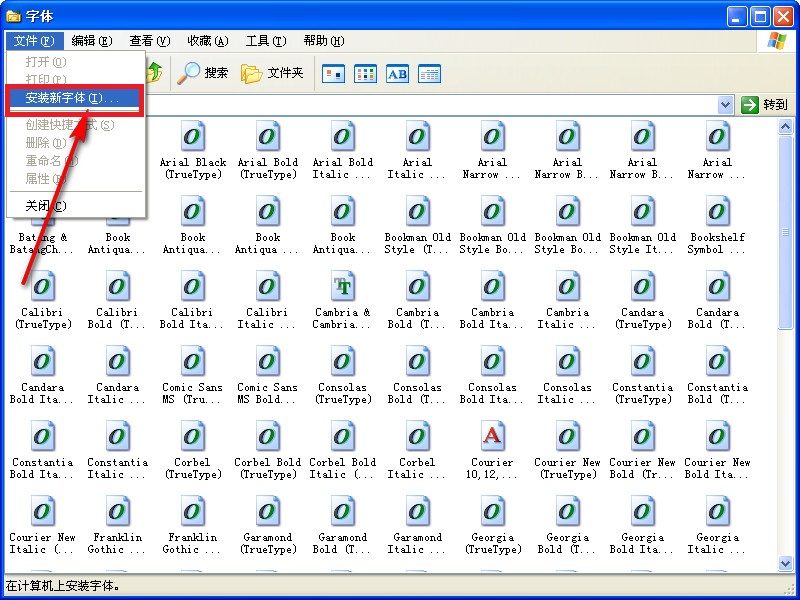Select Bookshelf Symbol font icon
Image resolution: width=800 pixels, height=600 pixels.
tap(717, 211)
